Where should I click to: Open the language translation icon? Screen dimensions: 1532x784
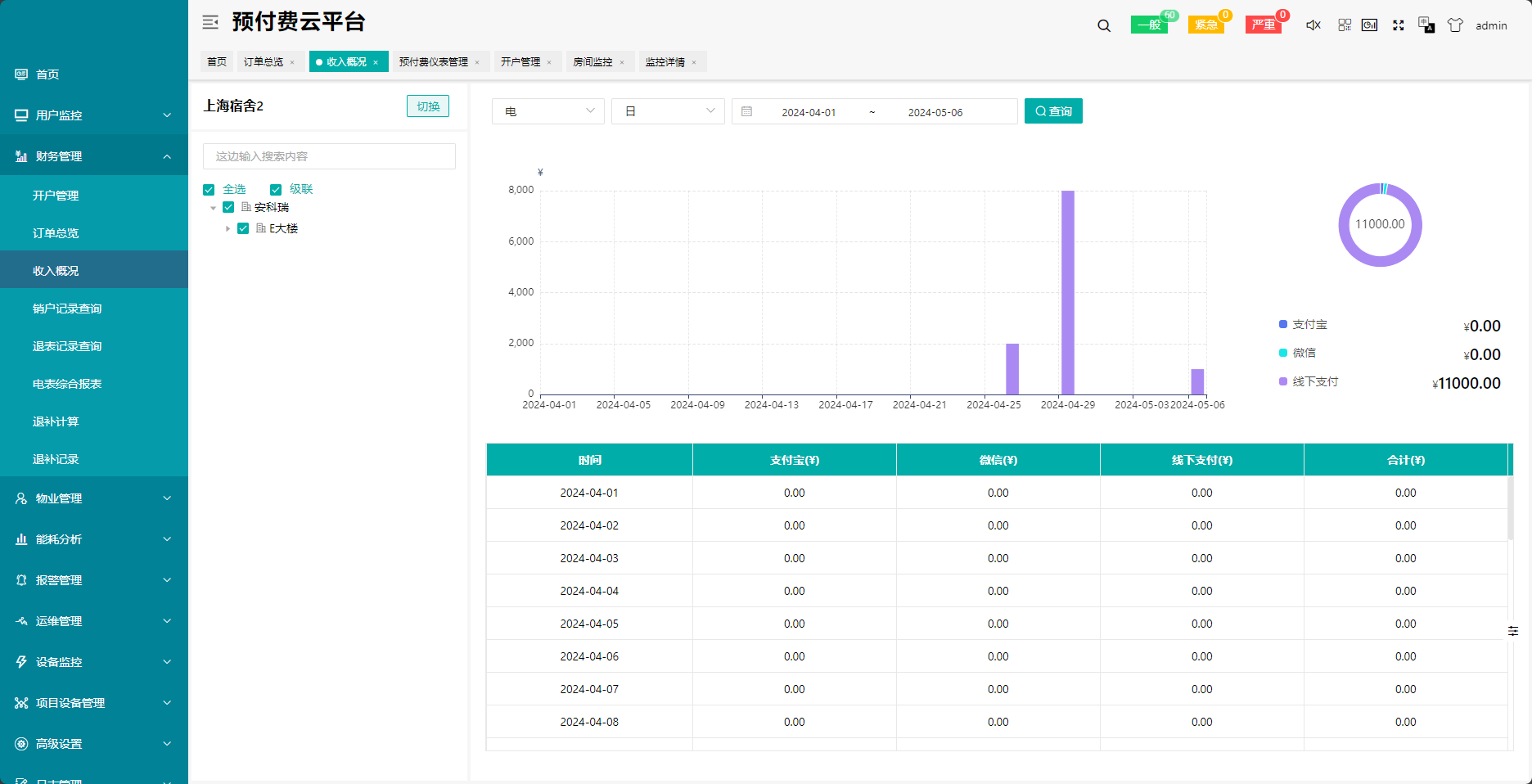pos(1426,25)
